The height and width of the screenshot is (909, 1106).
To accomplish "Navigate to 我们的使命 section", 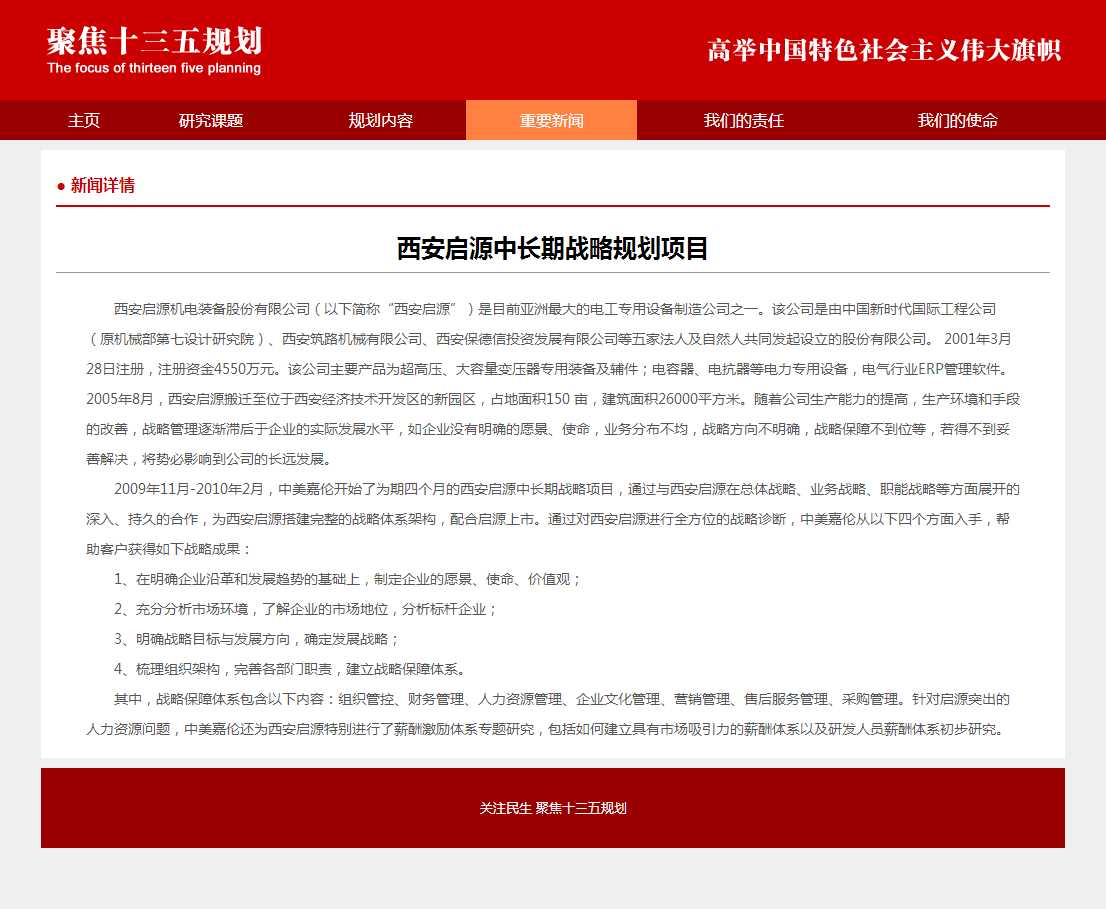I will point(957,121).
